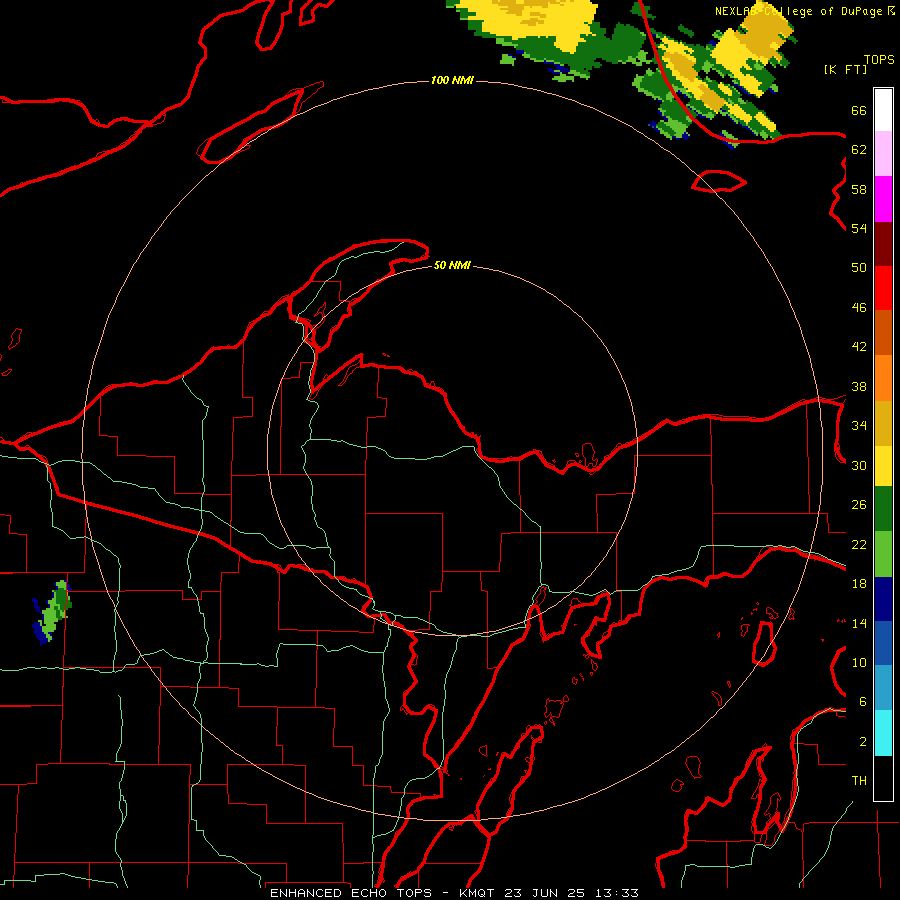Click the magenta legend swatch
The height and width of the screenshot is (900, 900).
883,199
